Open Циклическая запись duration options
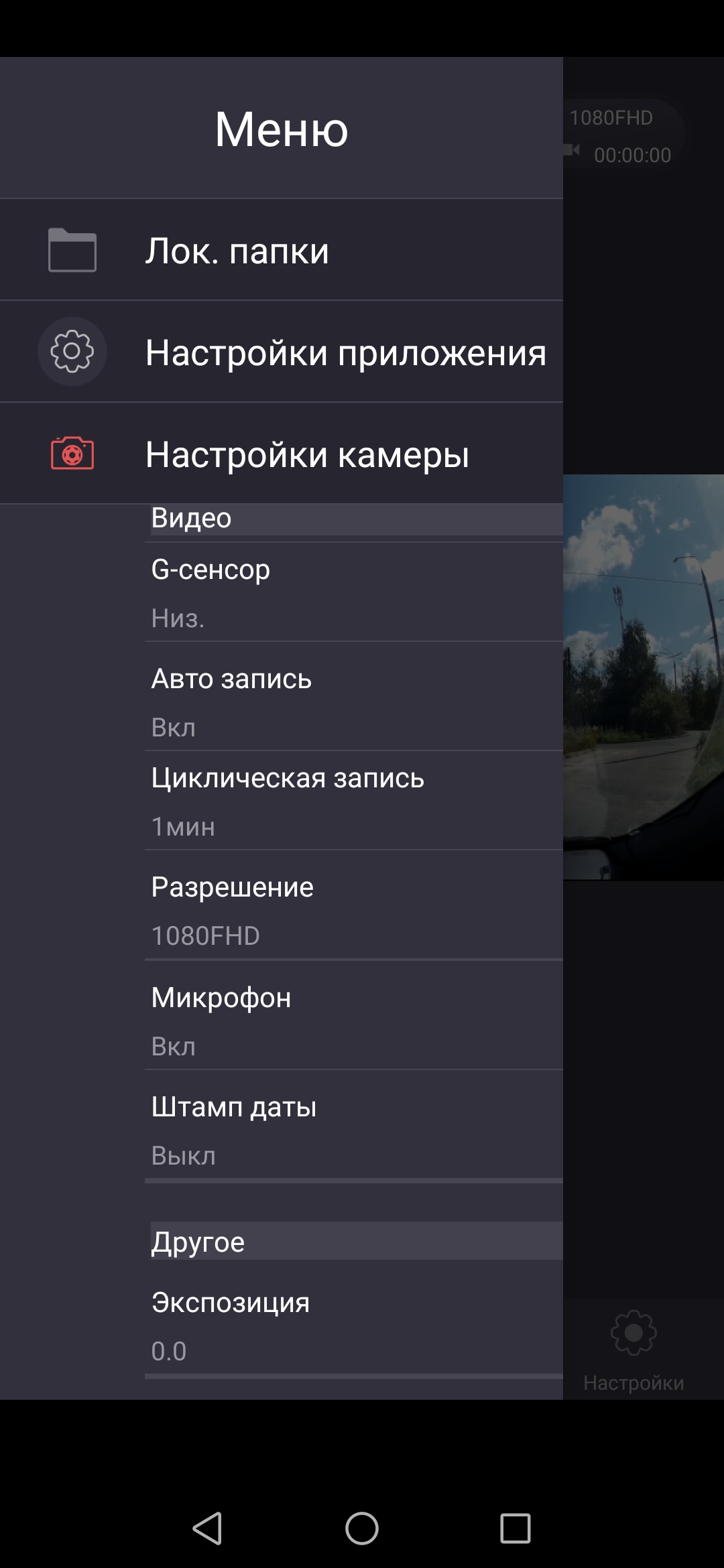The width and height of the screenshot is (724, 1568). tap(354, 801)
